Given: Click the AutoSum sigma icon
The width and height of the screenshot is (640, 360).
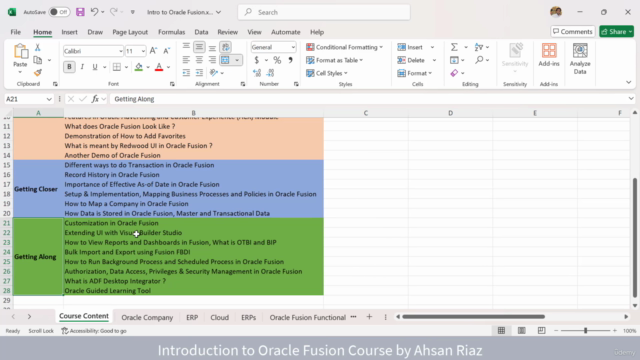Looking at the screenshot, I should [454, 47].
